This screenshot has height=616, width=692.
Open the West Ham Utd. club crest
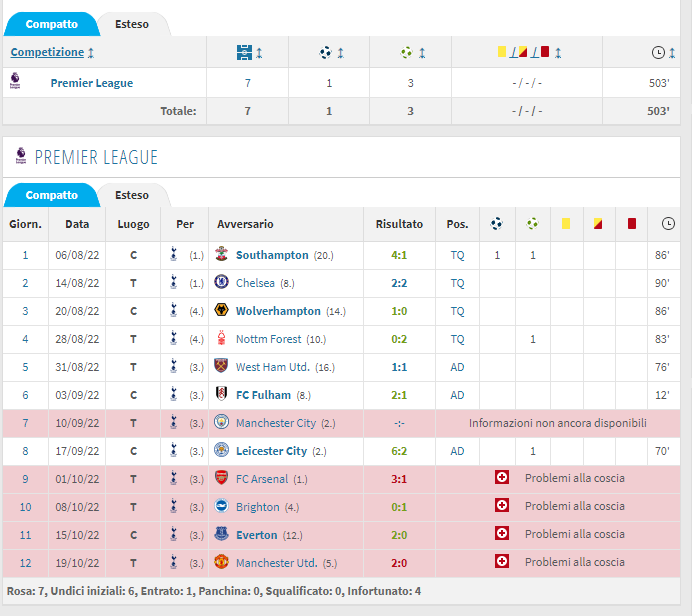(x=222, y=366)
